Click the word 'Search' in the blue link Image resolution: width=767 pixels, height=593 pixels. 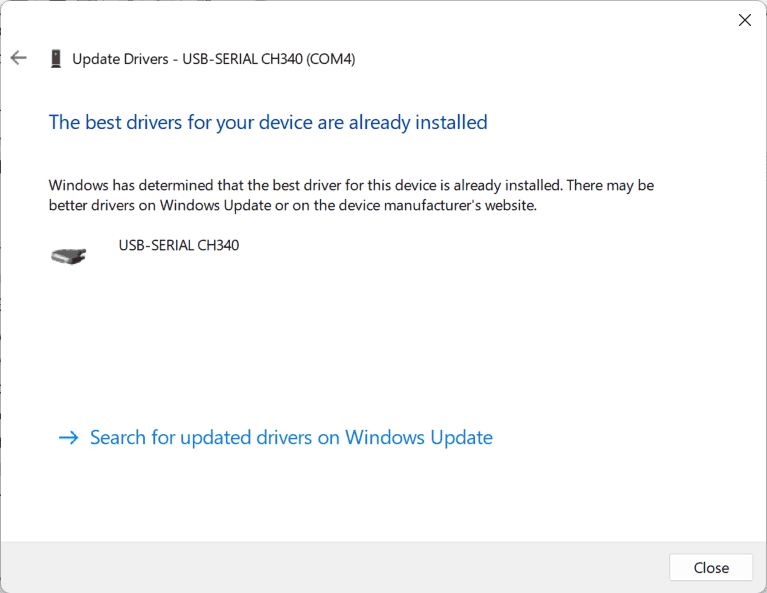[119, 438]
